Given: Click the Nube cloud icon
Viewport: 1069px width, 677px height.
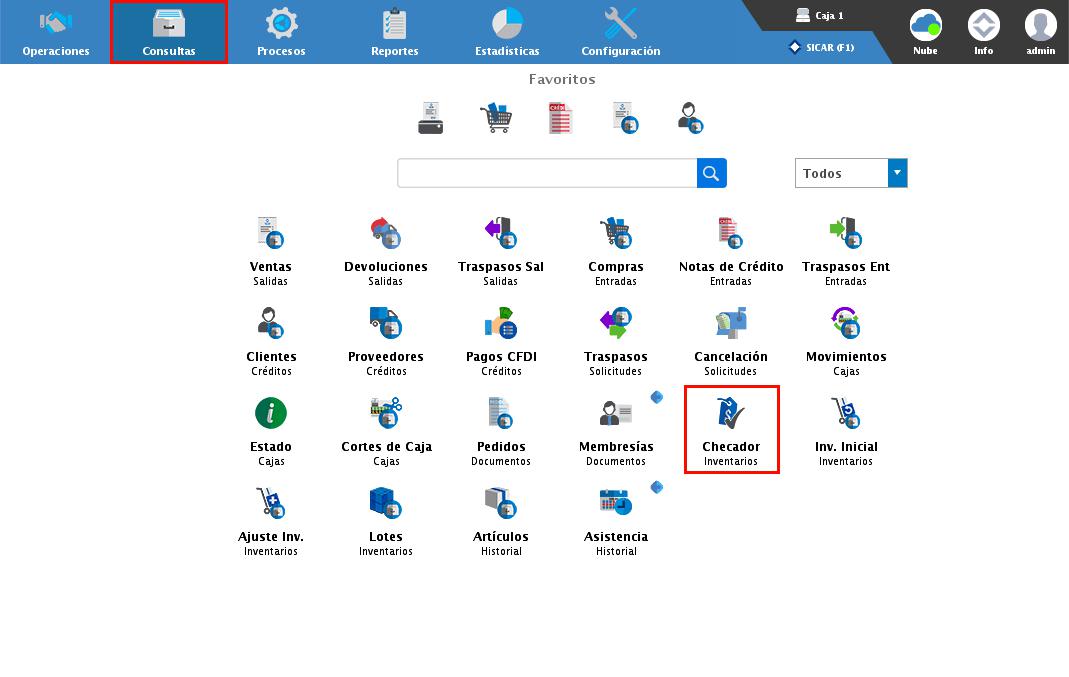Looking at the screenshot, I should (925, 27).
